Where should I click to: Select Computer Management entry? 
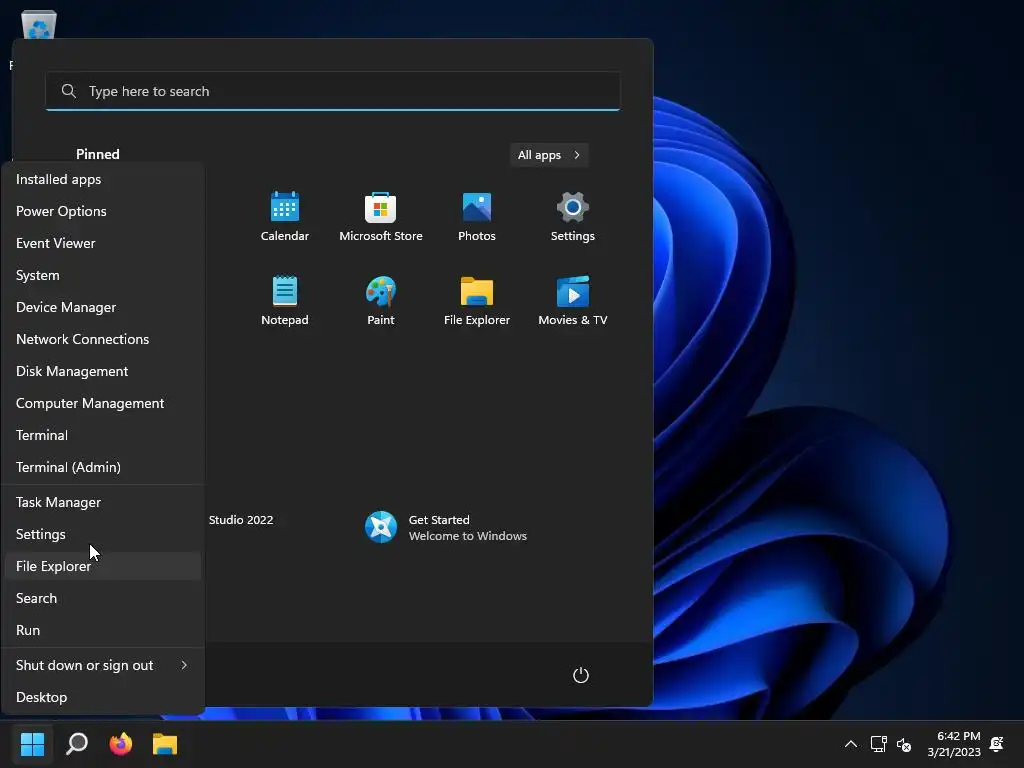103,403
